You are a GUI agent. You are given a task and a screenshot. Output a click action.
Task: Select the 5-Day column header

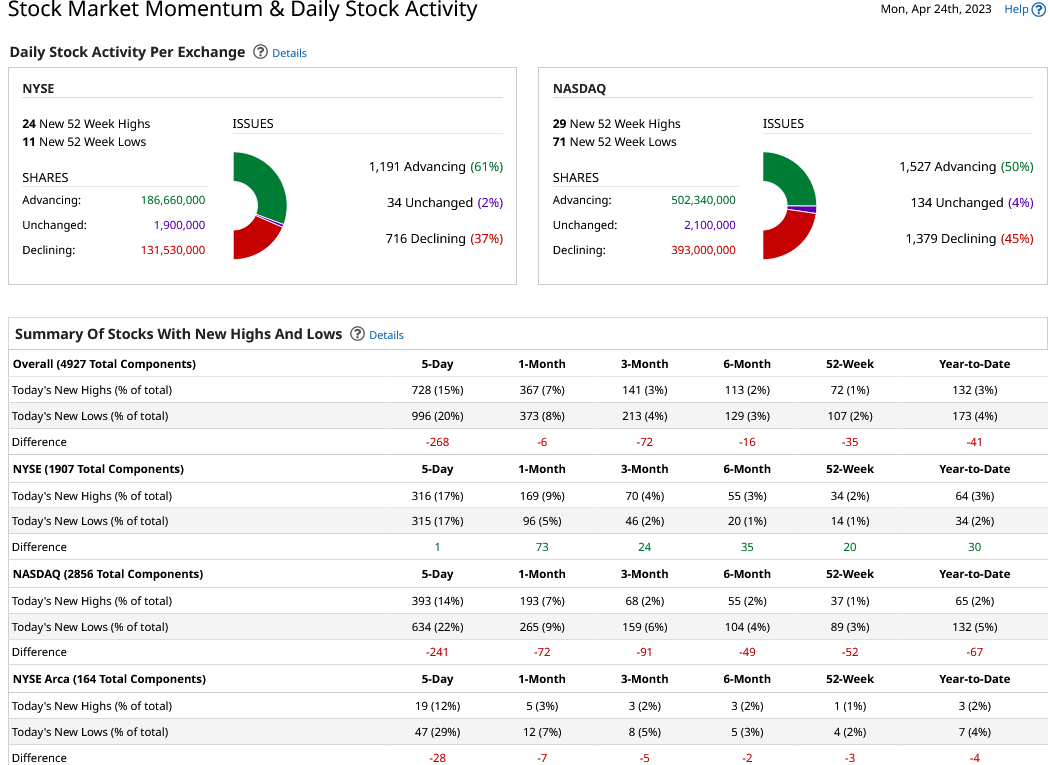click(x=437, y=364)
